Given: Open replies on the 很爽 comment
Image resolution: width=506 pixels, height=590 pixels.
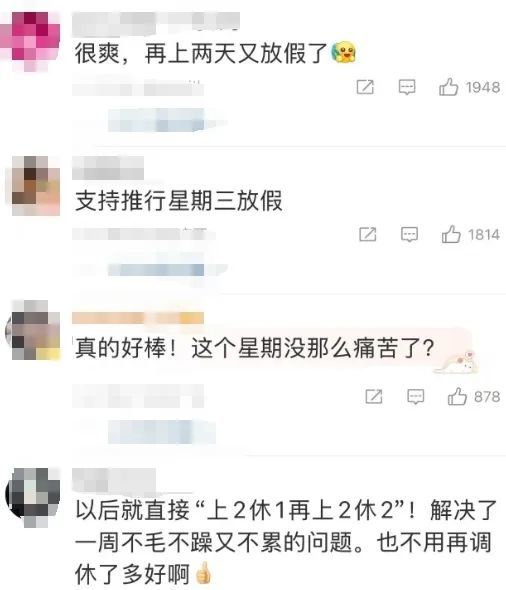Looking at the screenshot, I should click(x=407, y=87).
